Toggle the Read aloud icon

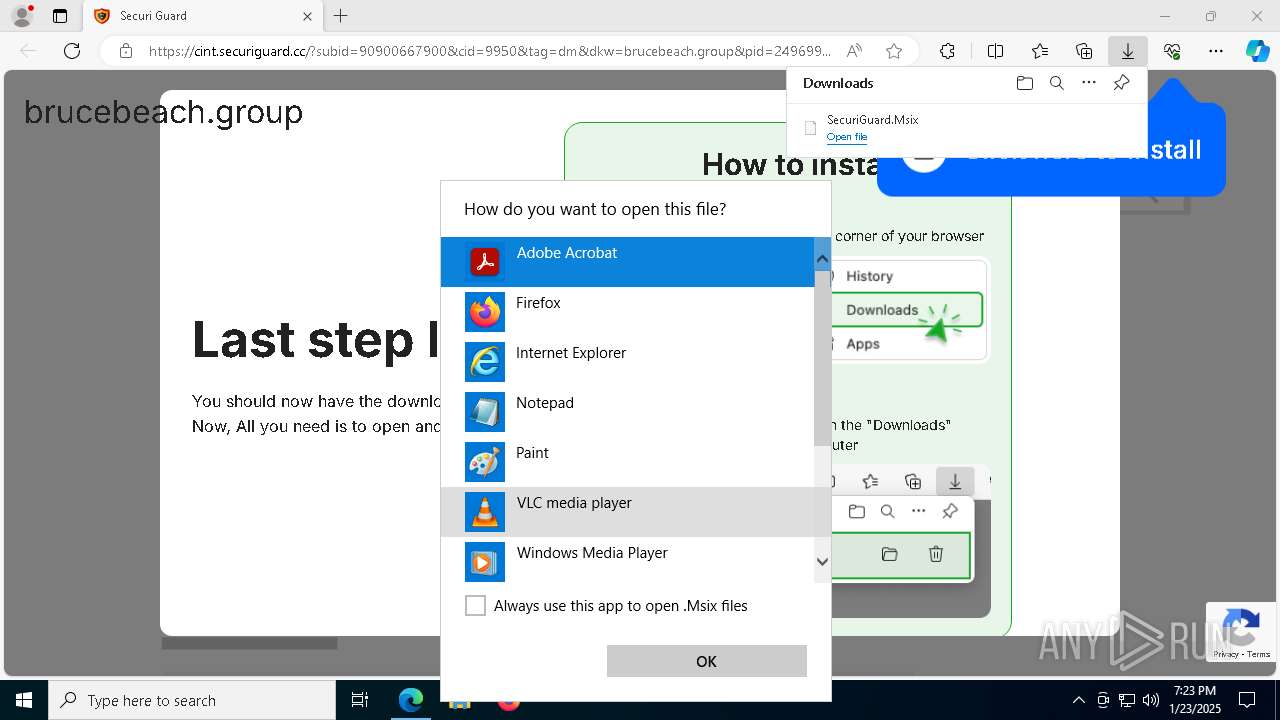point(854,51)
